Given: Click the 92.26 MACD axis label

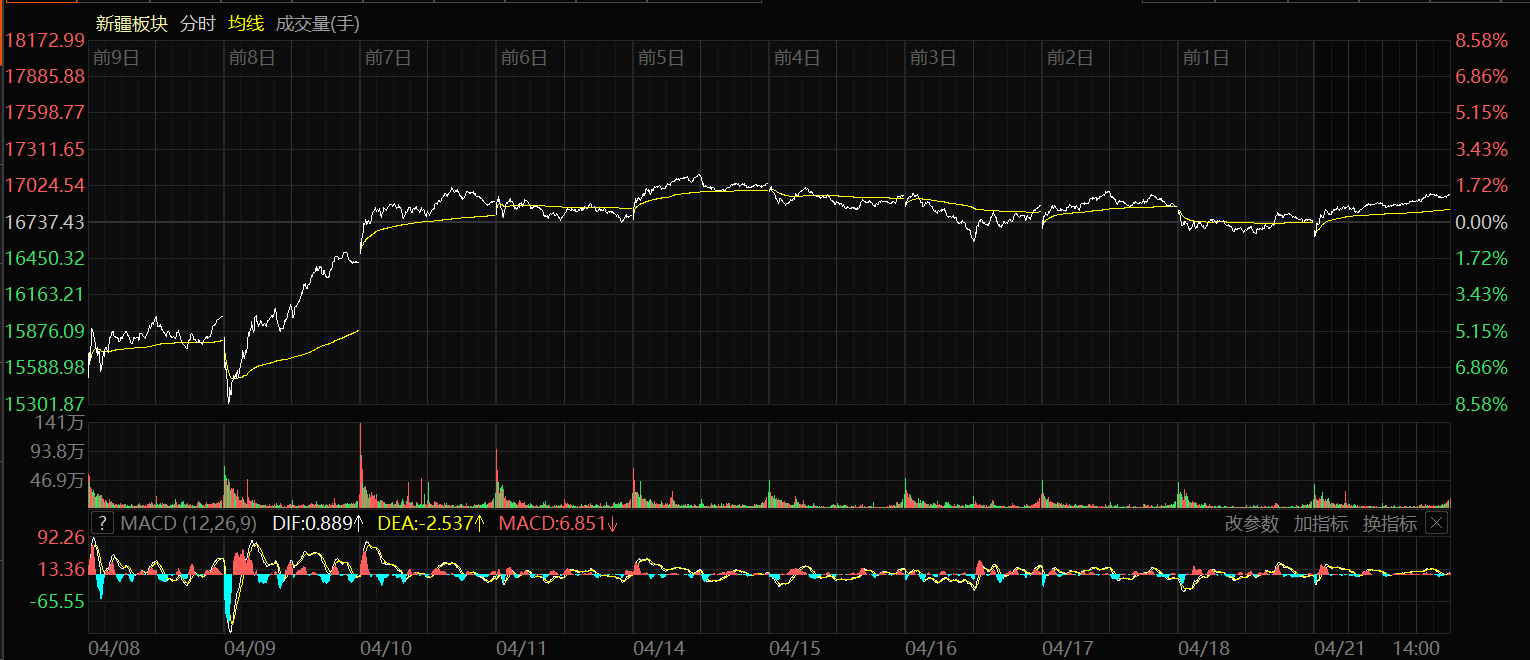Looking at the screenshot, I should (x=61, y=537).
